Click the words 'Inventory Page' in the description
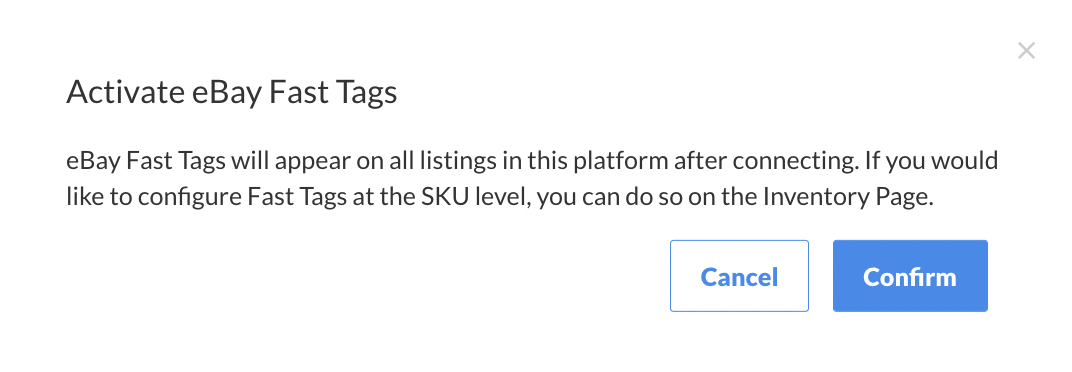The height and width of the screenshot is (372, 1072). (x=847, y=198)
